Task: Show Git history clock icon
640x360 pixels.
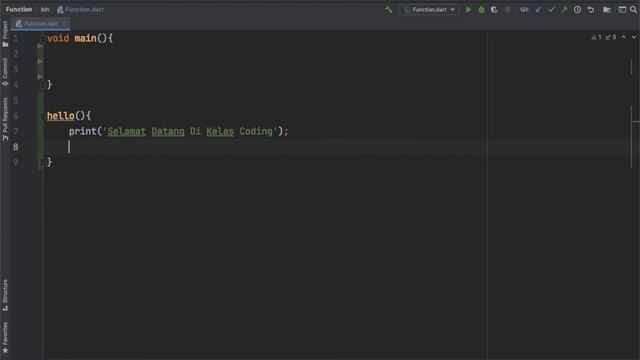Action: [x=577, y=9]
